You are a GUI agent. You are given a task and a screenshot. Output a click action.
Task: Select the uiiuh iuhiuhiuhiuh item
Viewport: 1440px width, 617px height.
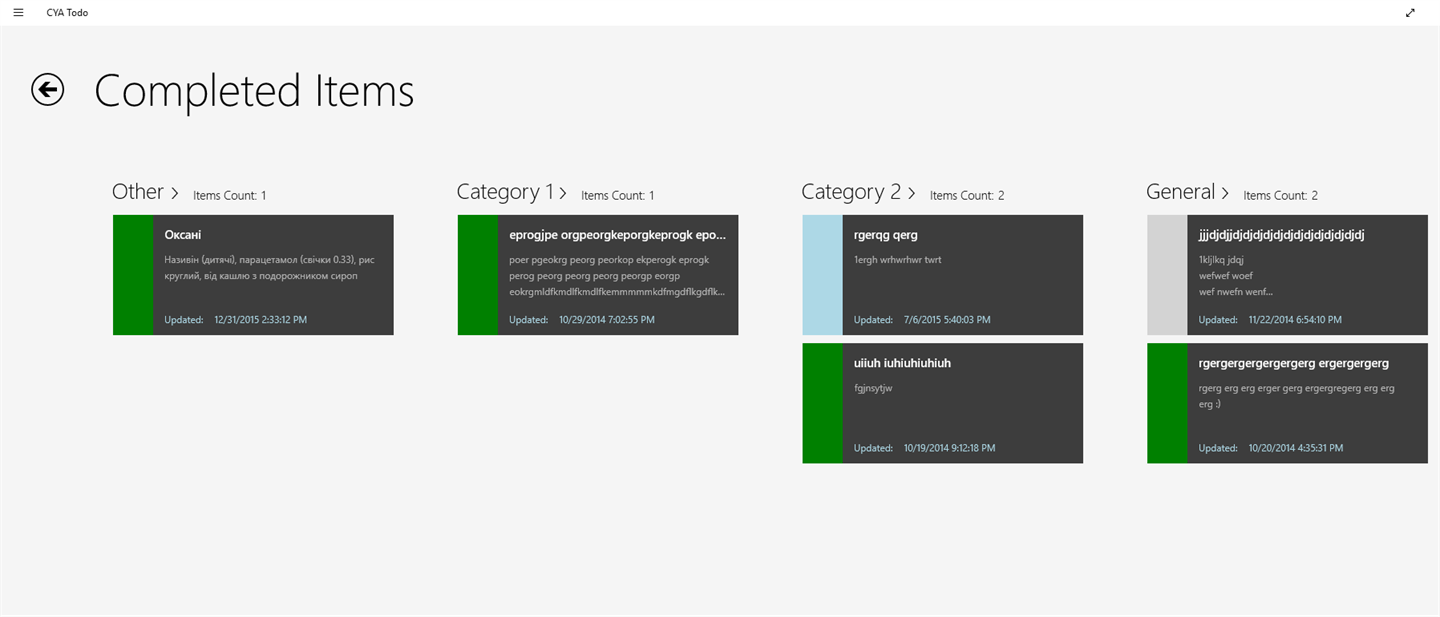pyautogui.click(x=962, y=403)
